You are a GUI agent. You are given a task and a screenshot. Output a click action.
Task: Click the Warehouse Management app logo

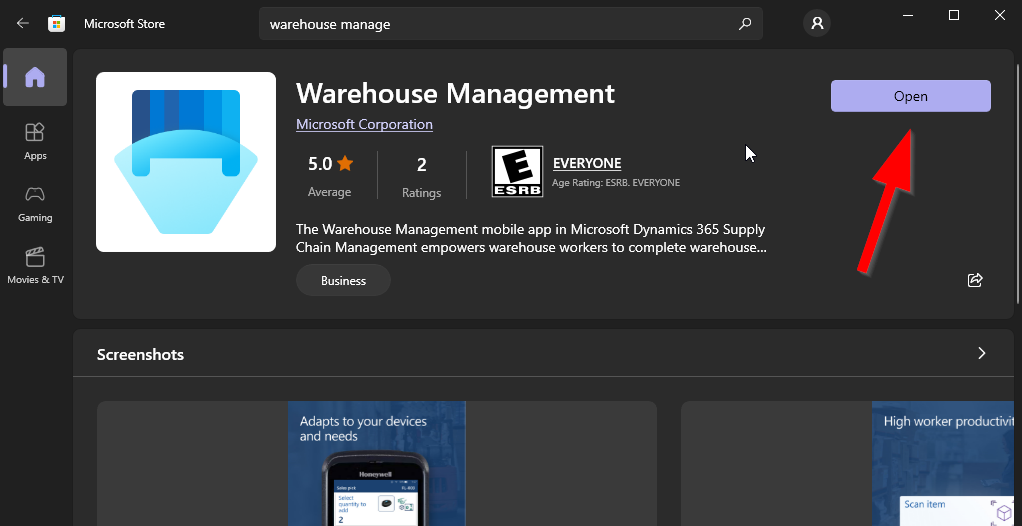186,162
